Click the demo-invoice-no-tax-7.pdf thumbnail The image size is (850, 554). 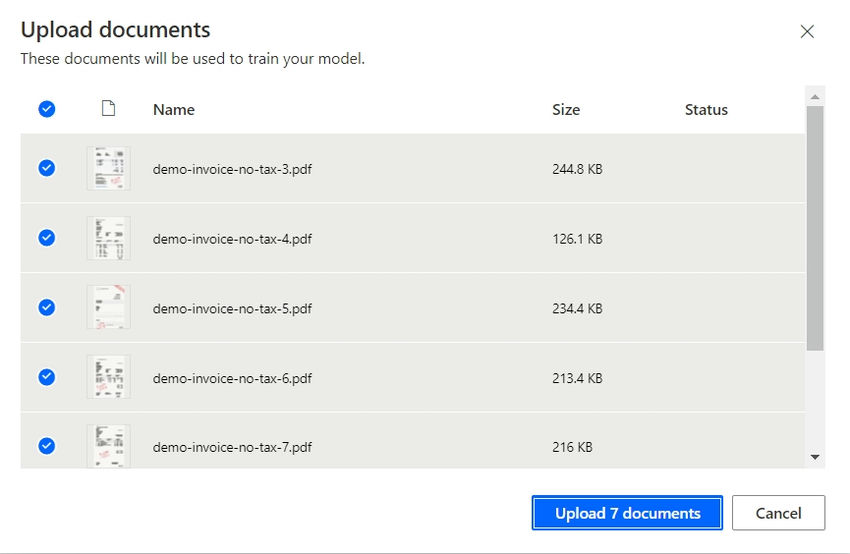tap(108, 446)
